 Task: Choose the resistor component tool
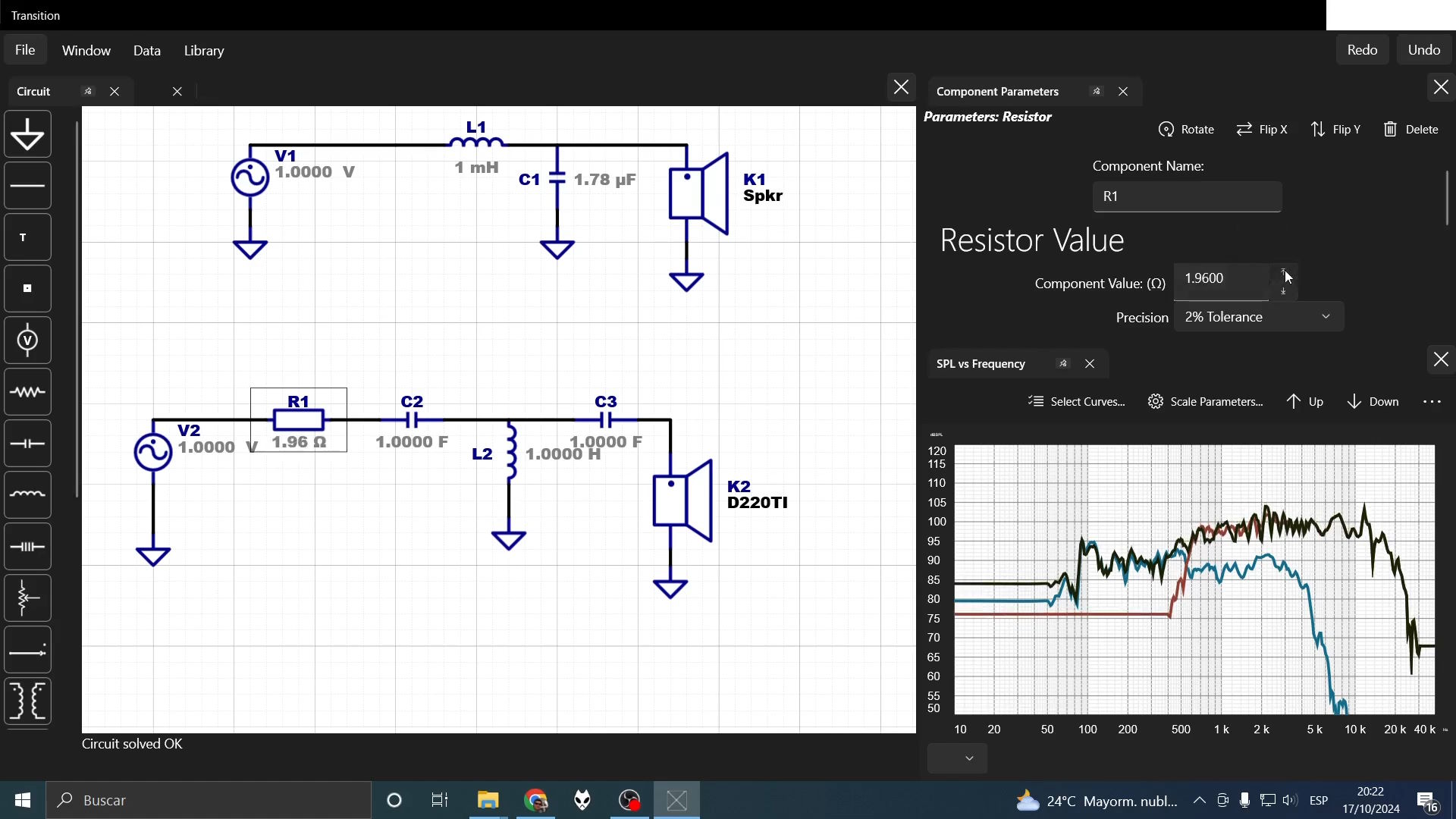coord(27,392)
